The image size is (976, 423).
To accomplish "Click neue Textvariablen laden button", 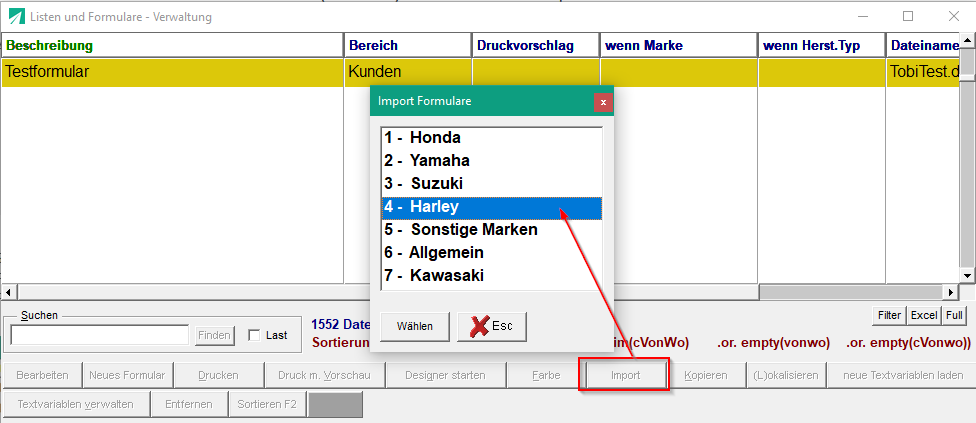I will pos(903,376).
